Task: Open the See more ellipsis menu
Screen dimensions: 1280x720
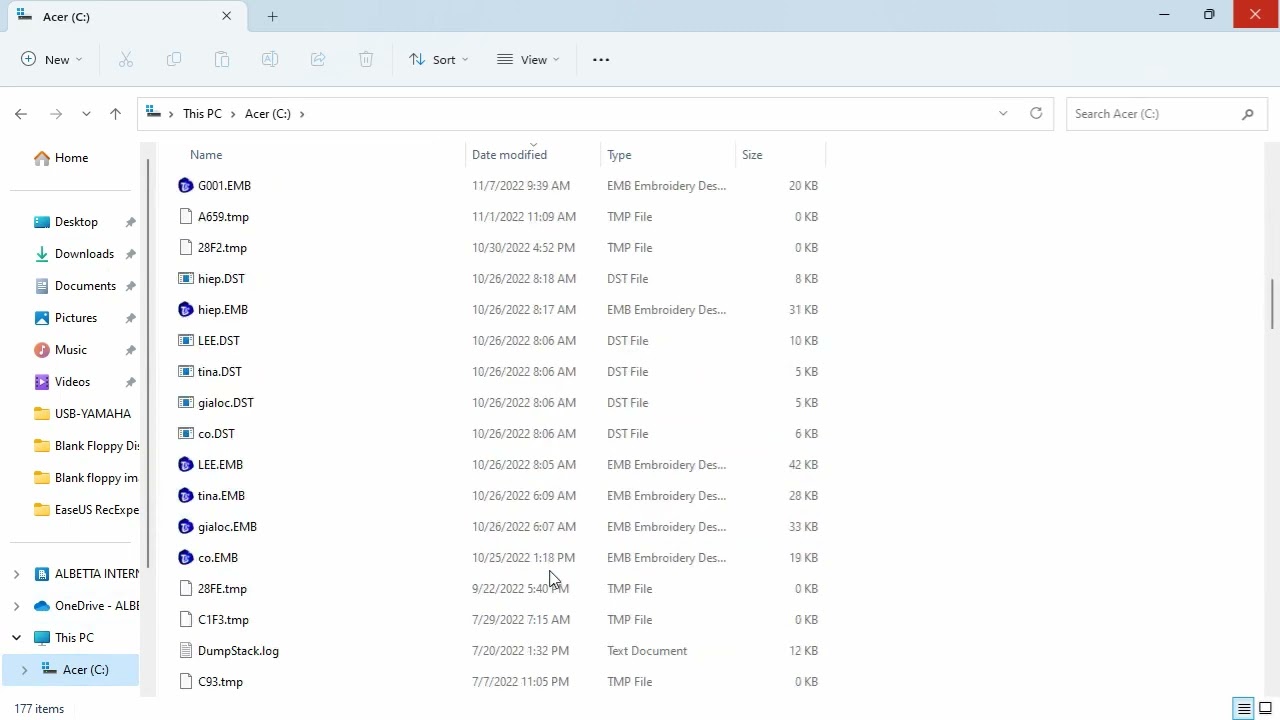Action: [601, 60]
